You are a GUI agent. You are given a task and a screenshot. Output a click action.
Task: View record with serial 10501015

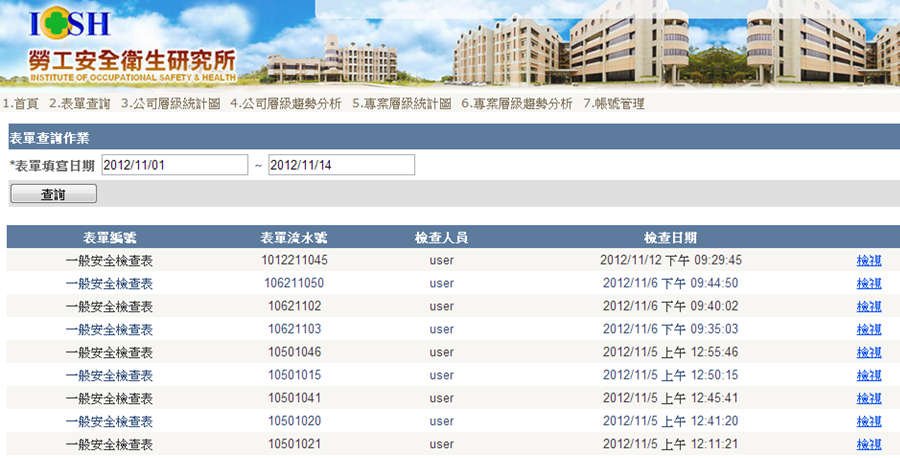868,375
